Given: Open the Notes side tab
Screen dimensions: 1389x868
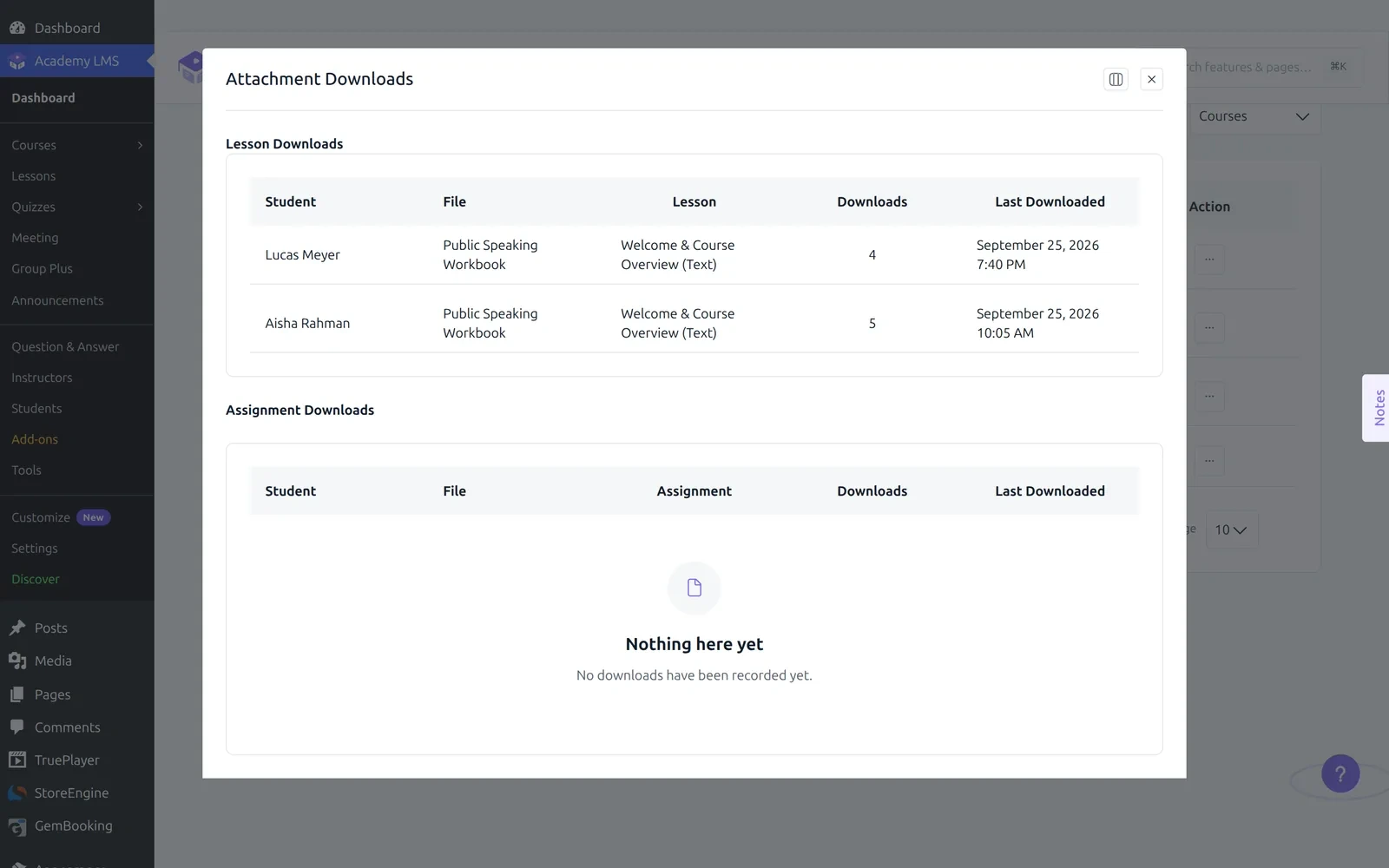Looking at the screenshot, I should coord(1377,408).
